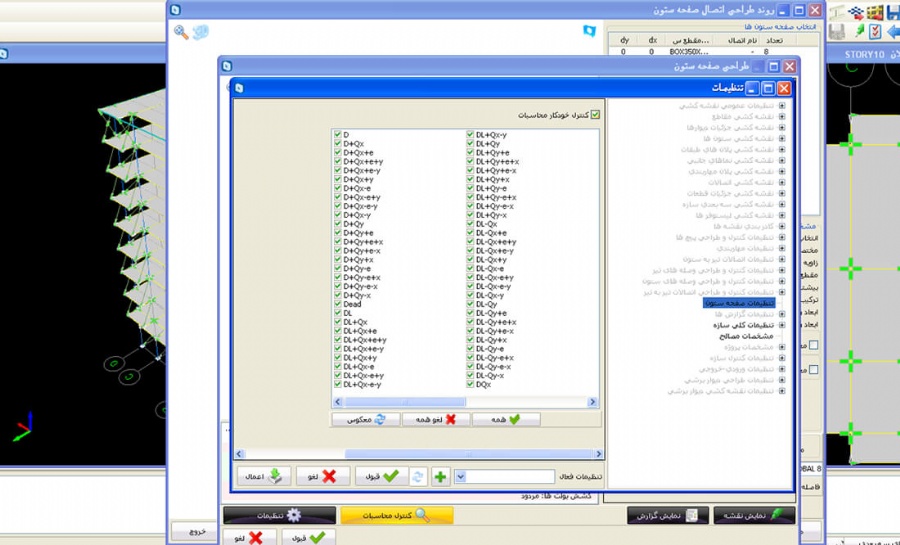This screenshot has width=900, height=545.
Task: Expand the تنظیمات گزارش ها tree node
Action: pyautogui.click(x=781, y=313)
